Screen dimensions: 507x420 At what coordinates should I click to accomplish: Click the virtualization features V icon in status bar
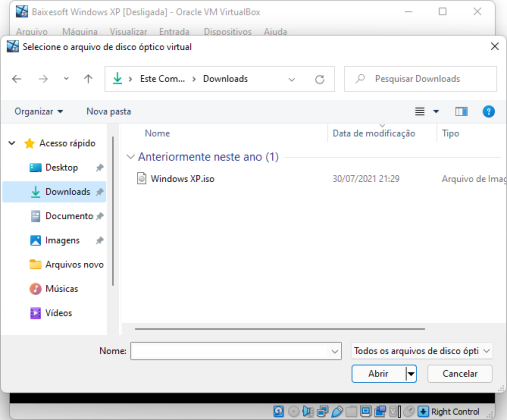pyautogui.click(x=393, y=412)
